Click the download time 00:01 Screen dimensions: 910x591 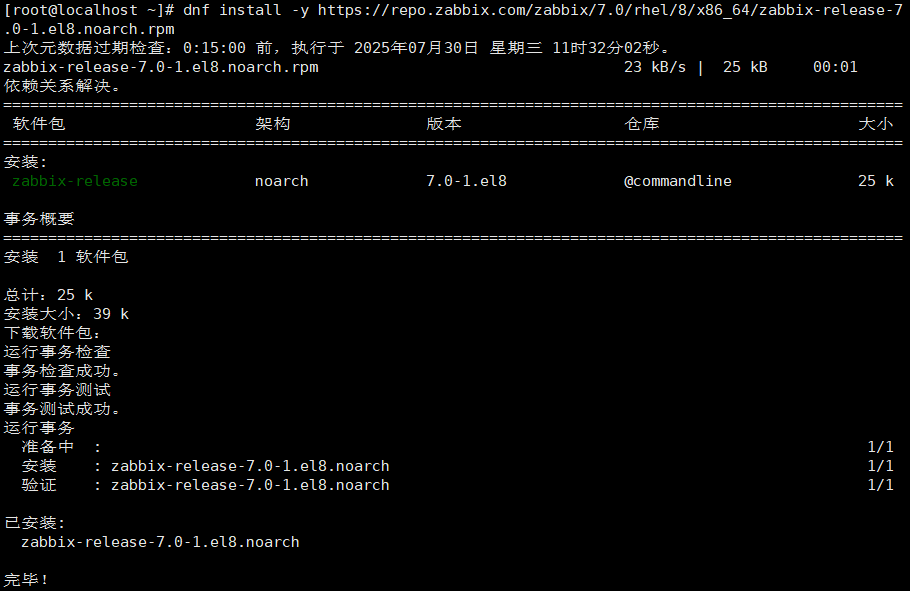click(x=835, y=67)
